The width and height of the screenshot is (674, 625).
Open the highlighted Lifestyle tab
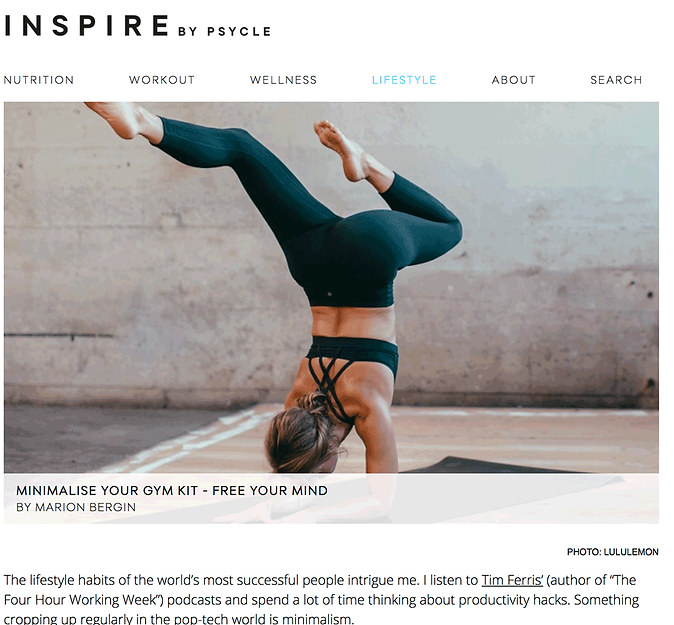point(404,80)
